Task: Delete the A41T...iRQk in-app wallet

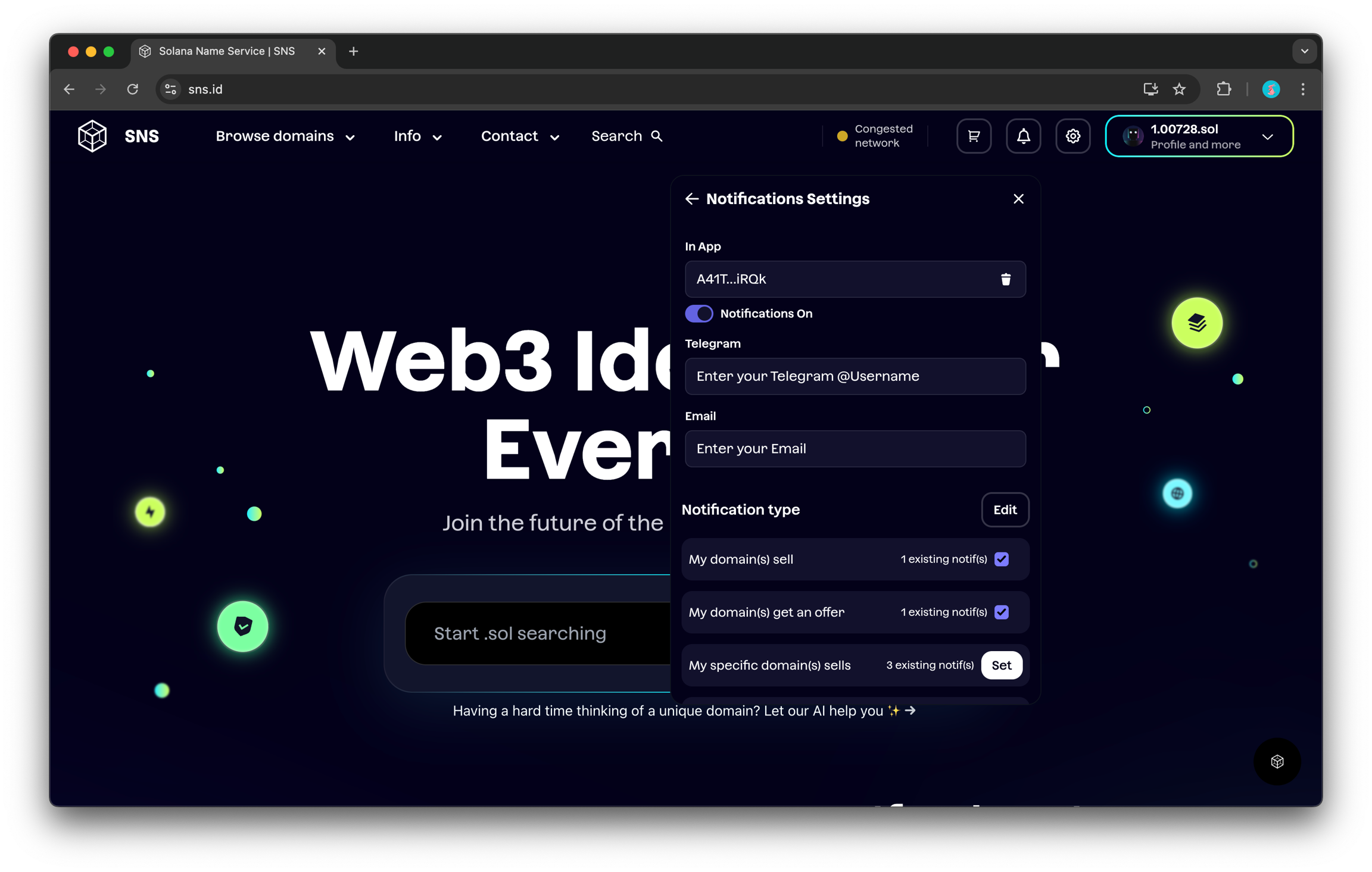Action: (x=1005, y=279)
